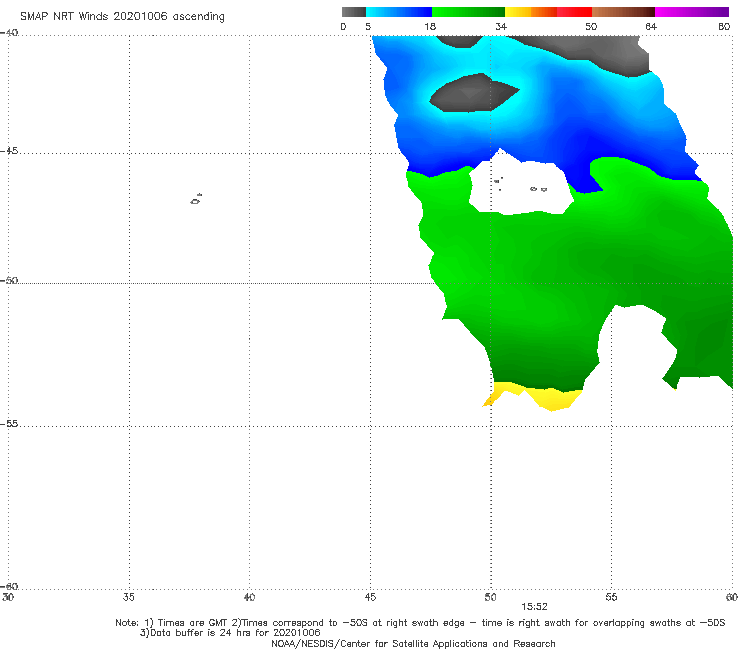Click the green 18-34 colorbar segment

tap(468, 12)
